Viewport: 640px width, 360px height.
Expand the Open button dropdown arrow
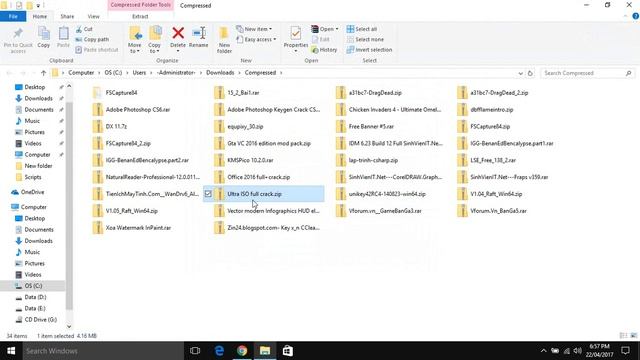pyautogui.click(x=337, y=29)
